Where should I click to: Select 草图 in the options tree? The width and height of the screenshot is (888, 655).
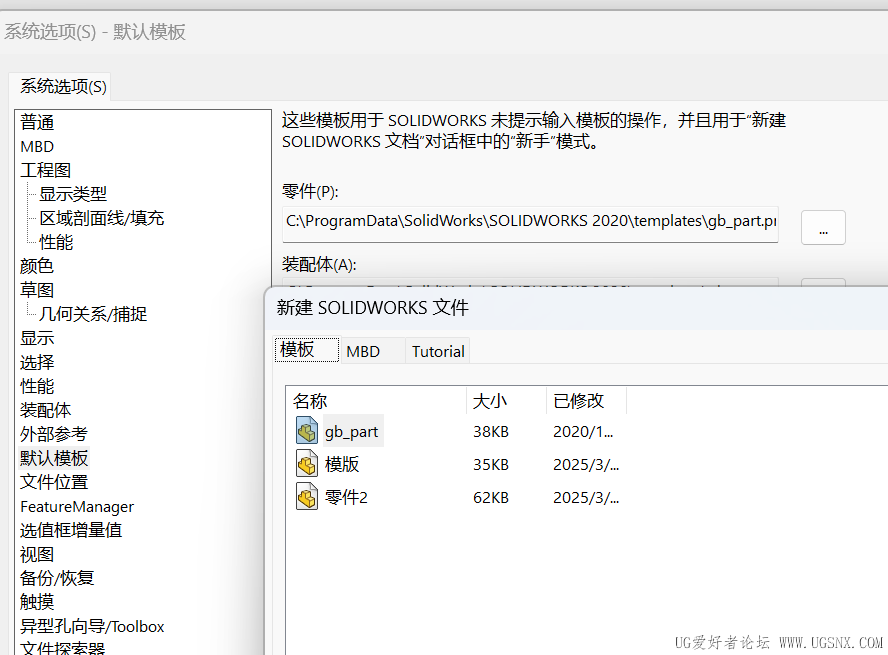click(x=37, y=290)
